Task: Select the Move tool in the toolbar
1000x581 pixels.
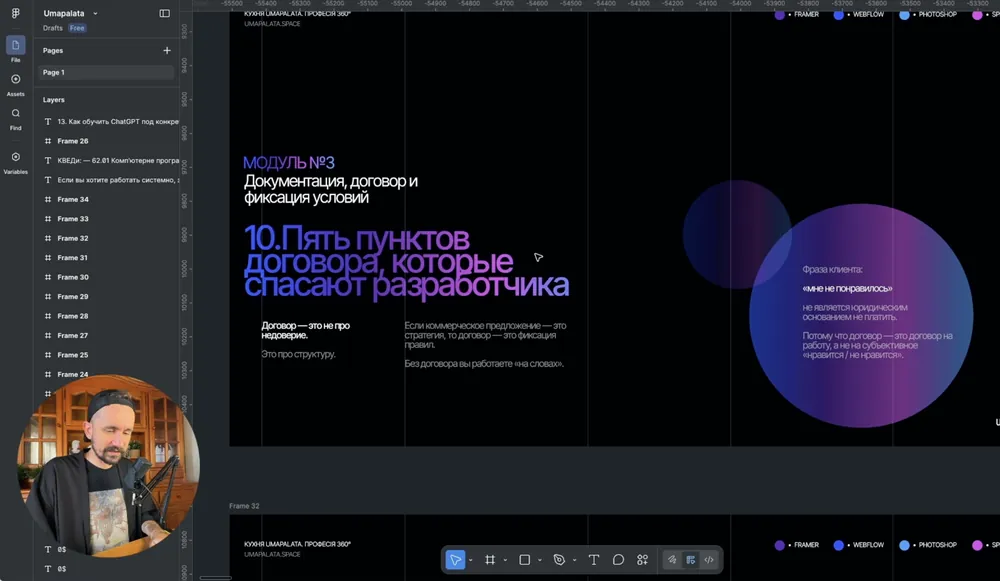Action: click(x=455, y=560)
